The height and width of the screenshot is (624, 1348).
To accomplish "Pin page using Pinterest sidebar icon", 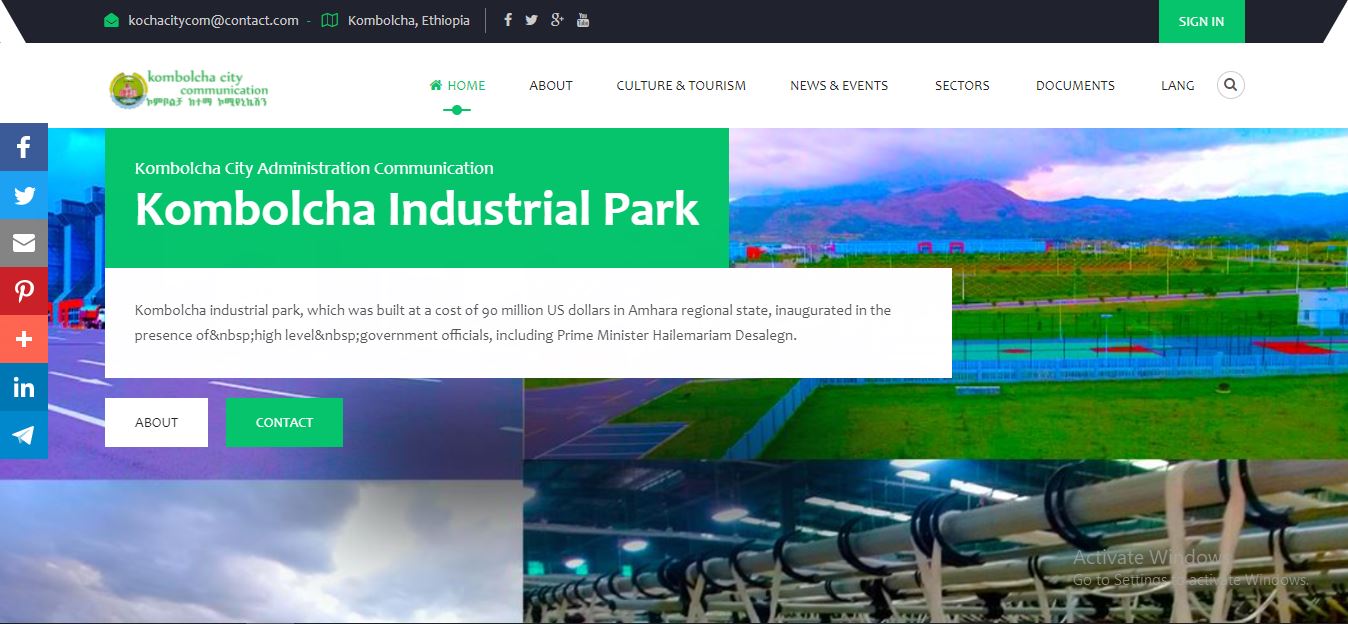I will [24, 291].
